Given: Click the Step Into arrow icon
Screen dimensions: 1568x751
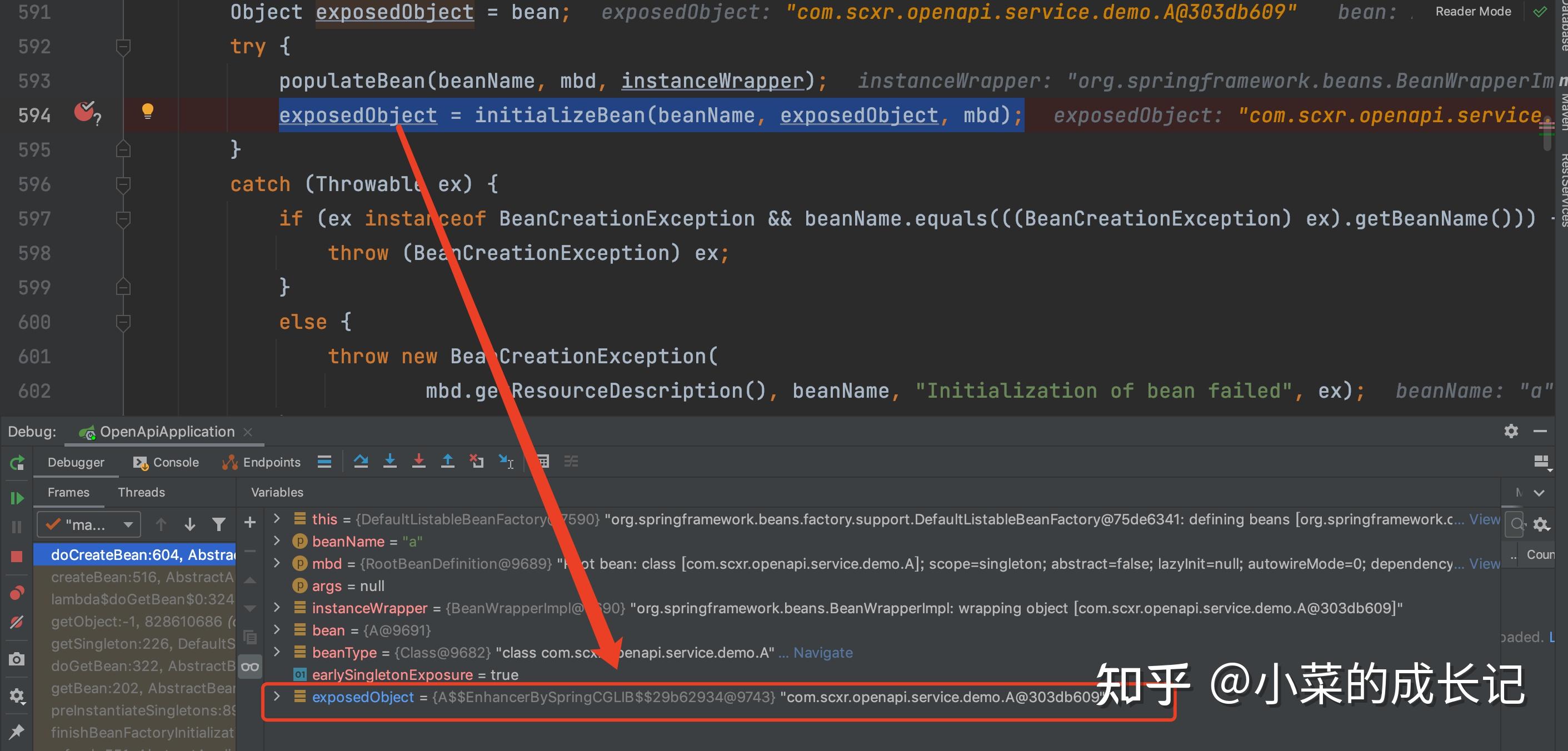Looking at the screenshot, I should [x=389, y=461].
